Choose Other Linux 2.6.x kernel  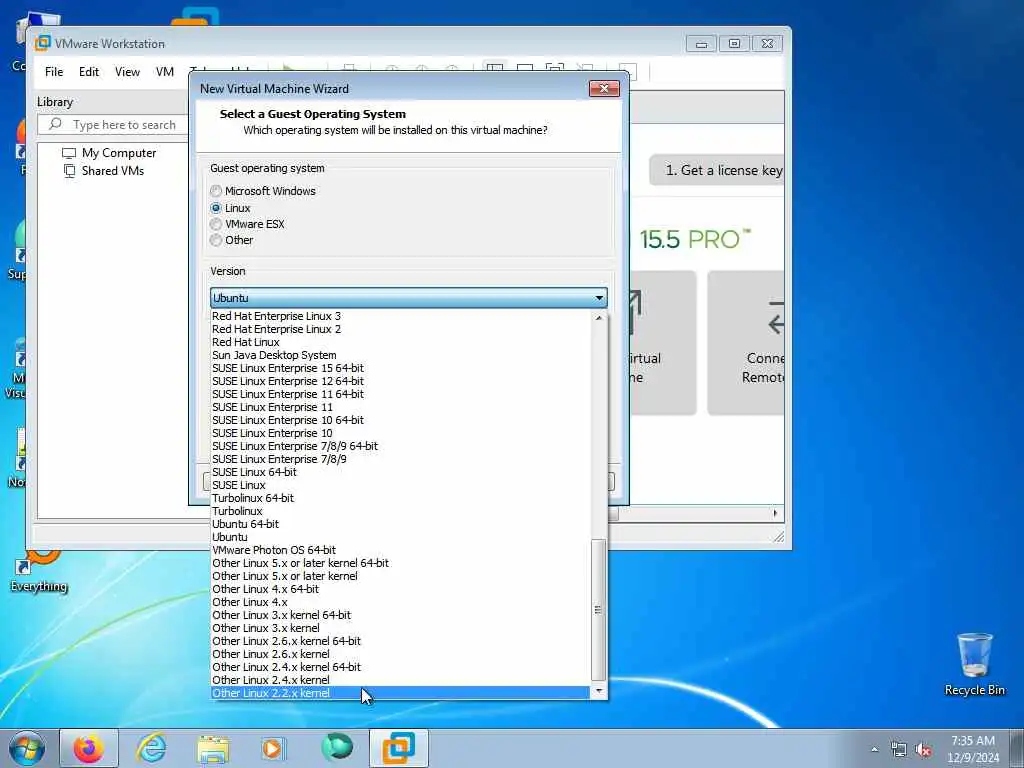(400, 654)
